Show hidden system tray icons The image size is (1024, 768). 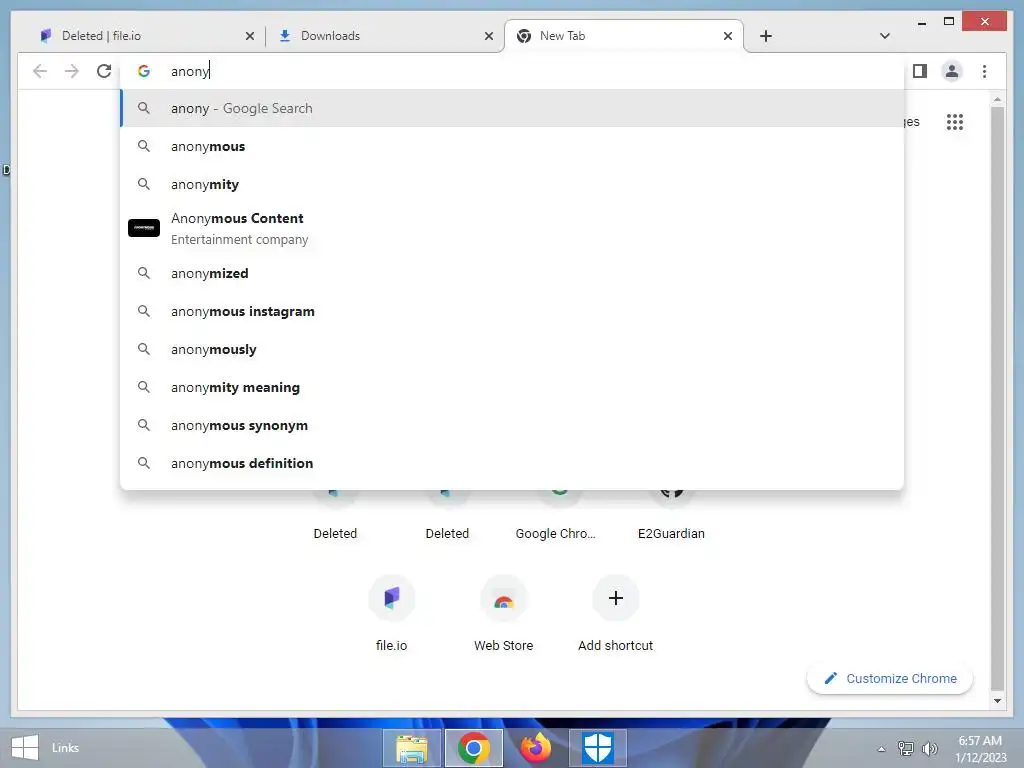point(882,749)
